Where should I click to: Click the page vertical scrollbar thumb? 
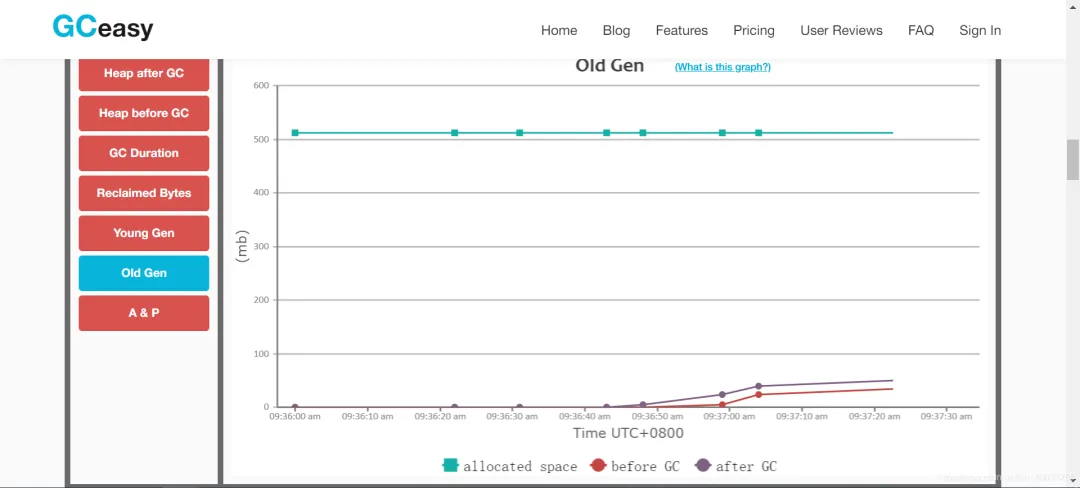pyautogui.click(x=1072, y=160)
